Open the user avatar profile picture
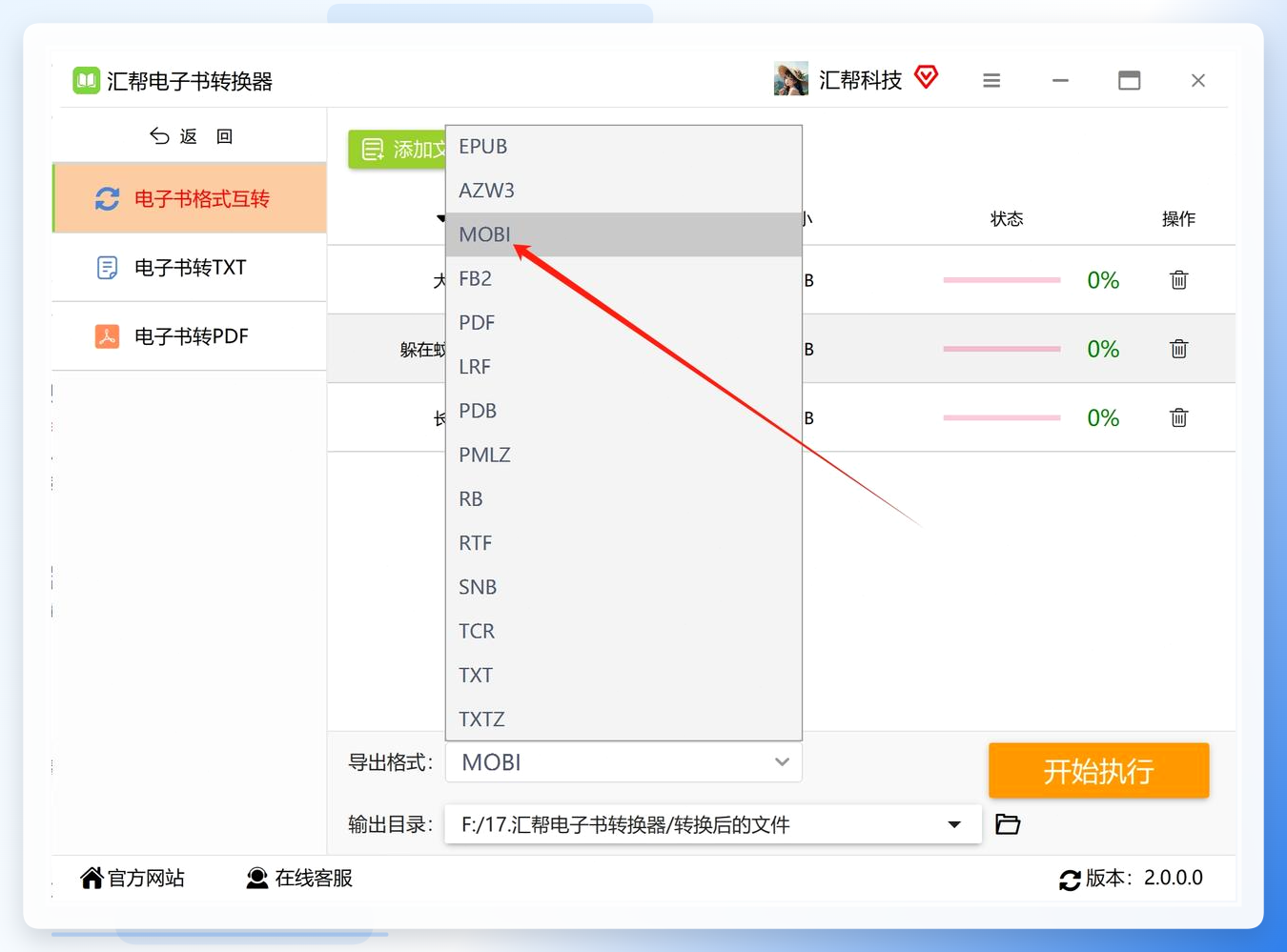 point(790,80)
